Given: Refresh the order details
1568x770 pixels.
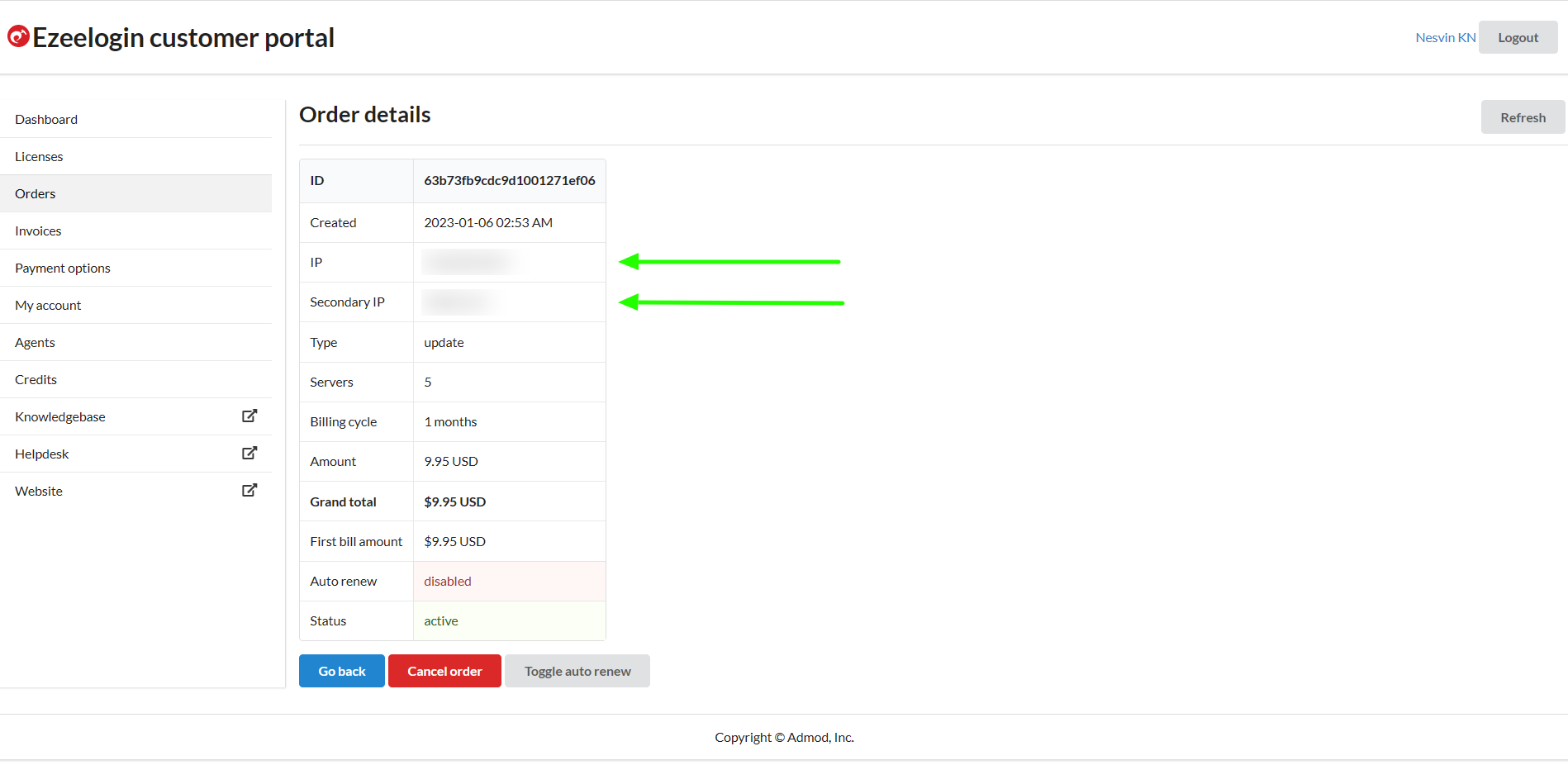Looking at the screenshot, I should click(x=1523, y=117).
